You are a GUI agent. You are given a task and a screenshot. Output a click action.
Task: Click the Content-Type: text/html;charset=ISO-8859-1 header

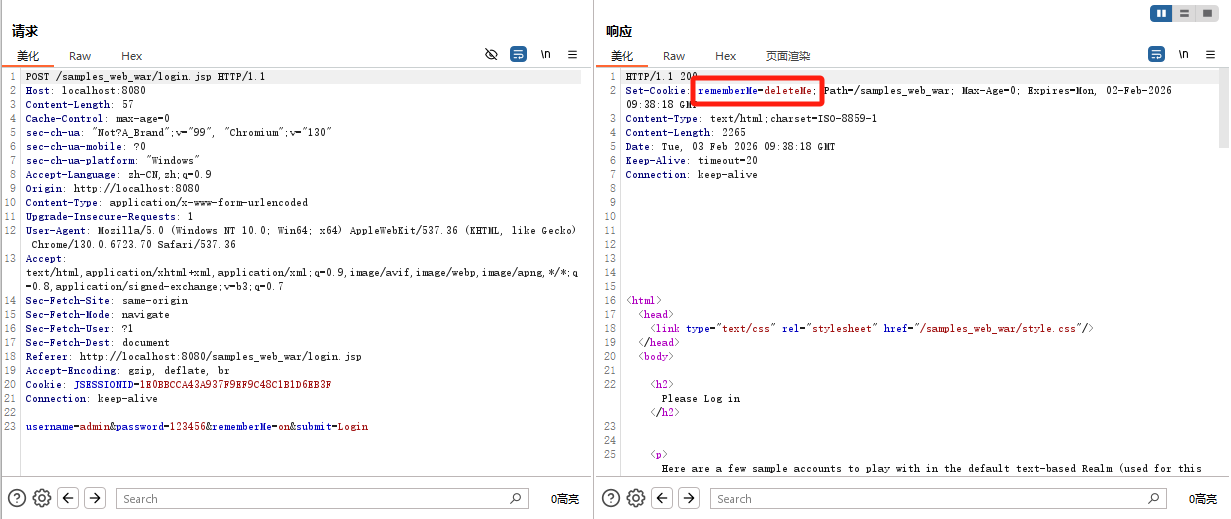click(x=751, y=118)
